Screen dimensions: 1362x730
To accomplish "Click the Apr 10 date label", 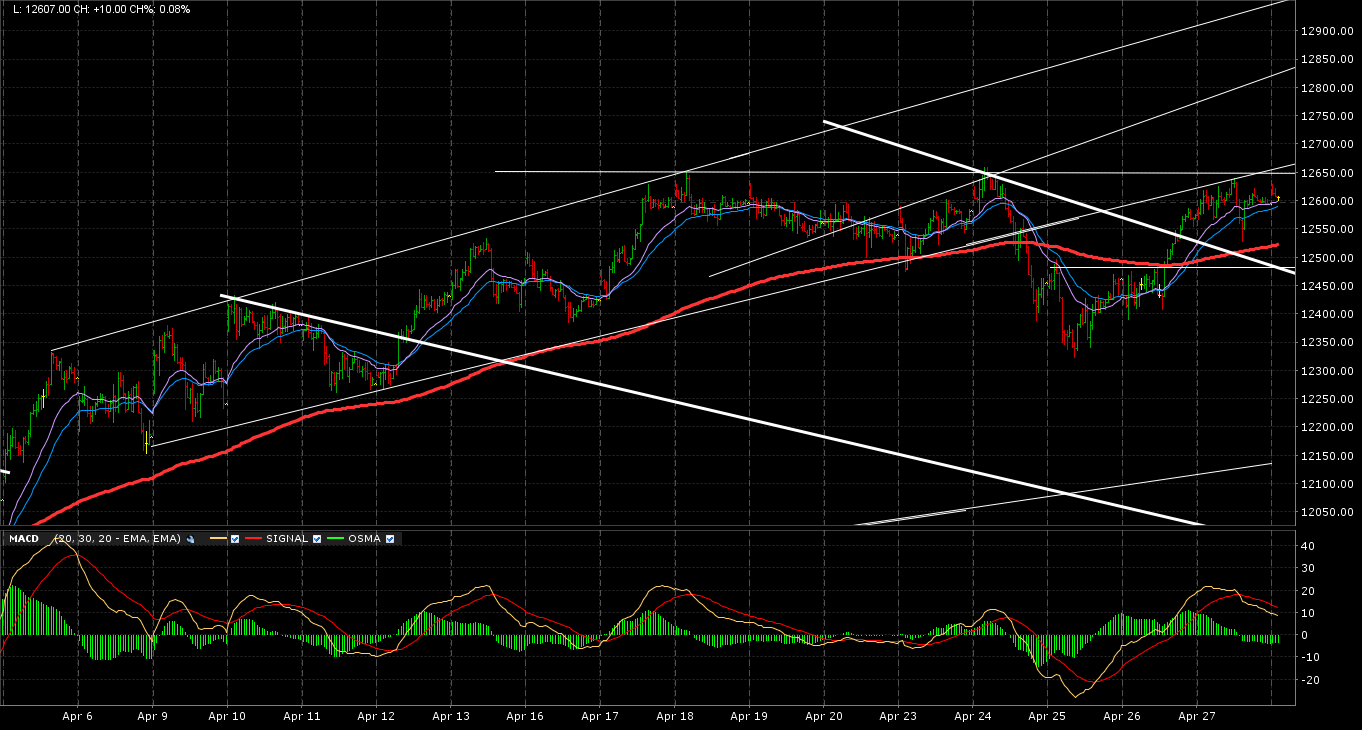I will point(227,716).
